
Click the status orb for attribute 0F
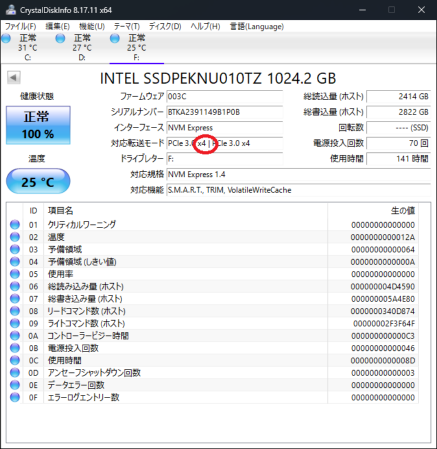click(x=15, y=397)
